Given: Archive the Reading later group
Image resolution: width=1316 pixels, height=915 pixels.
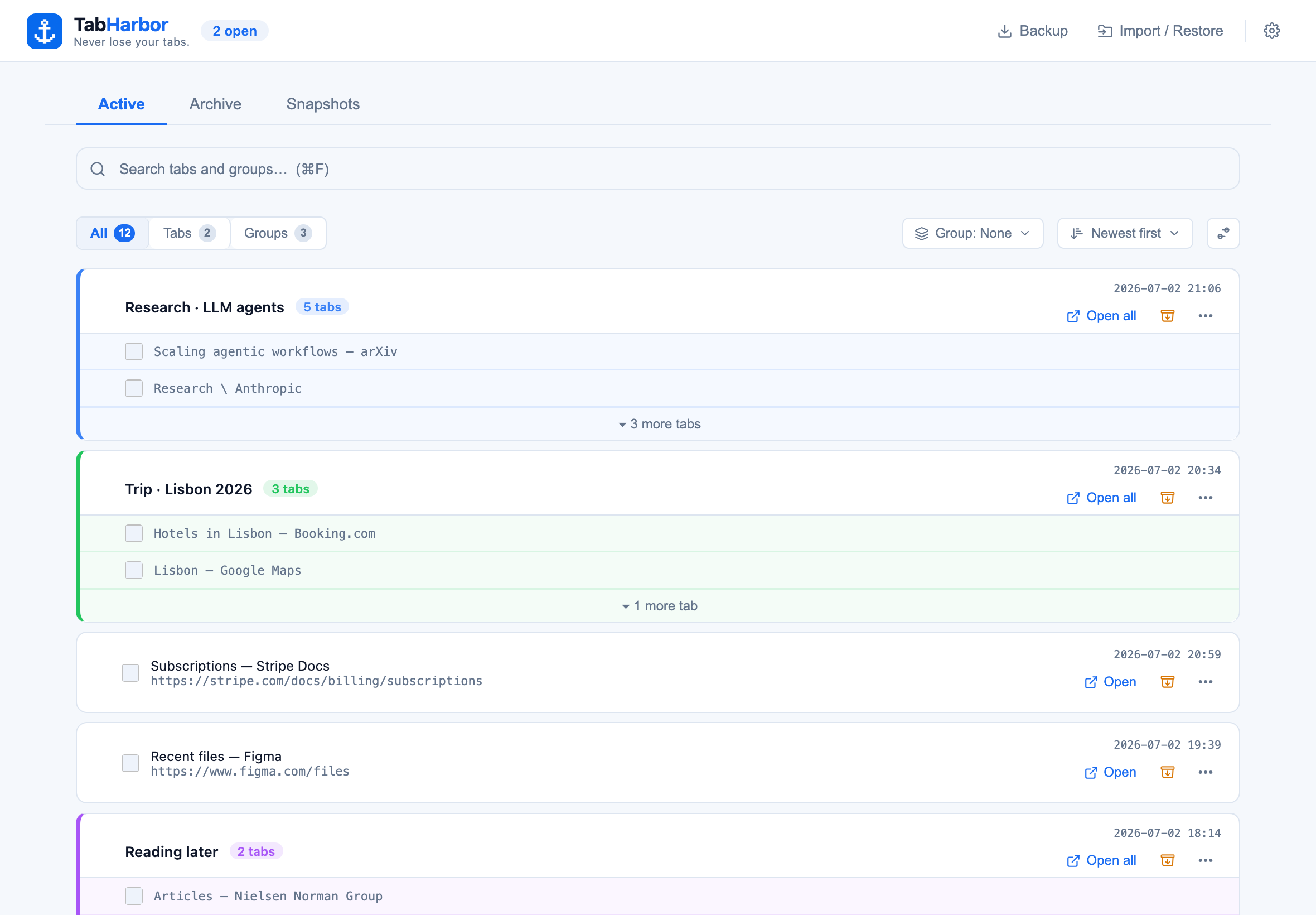Looking at the screenshot, I should (1168, 860).
